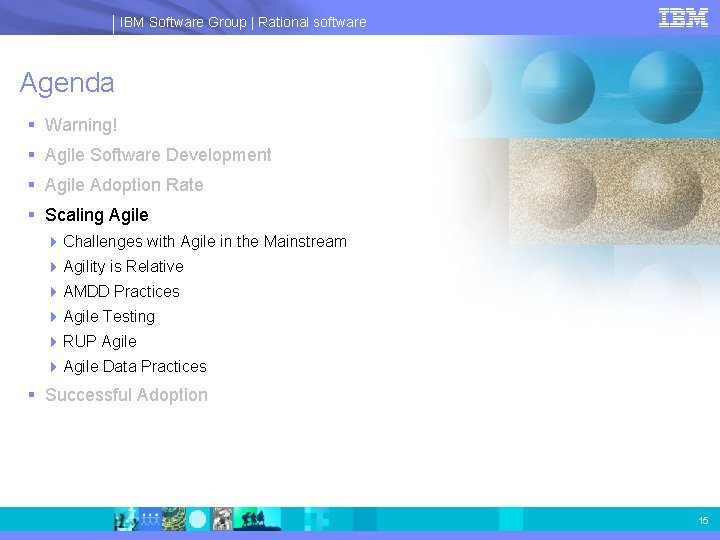Viewport: 720px width, 540px height.
Task: Click the Agile Data Practices sub-item
Action: click(x=135, y=366)
